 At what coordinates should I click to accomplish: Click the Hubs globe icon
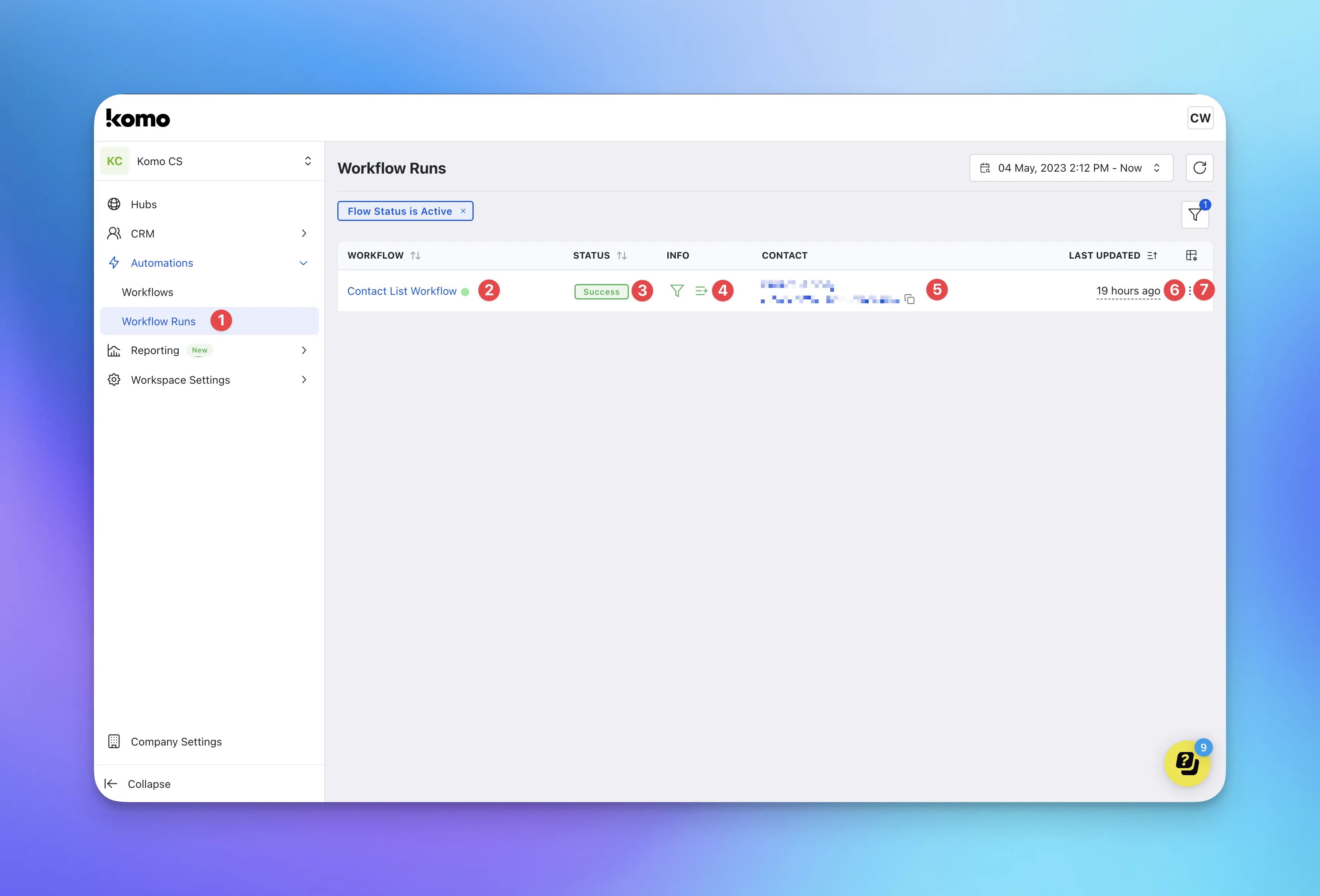(114, 204)
